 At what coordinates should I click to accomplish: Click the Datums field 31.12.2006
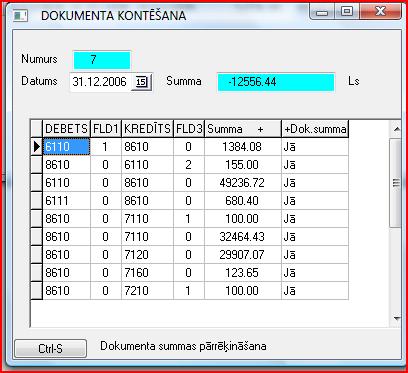point(100,82)
